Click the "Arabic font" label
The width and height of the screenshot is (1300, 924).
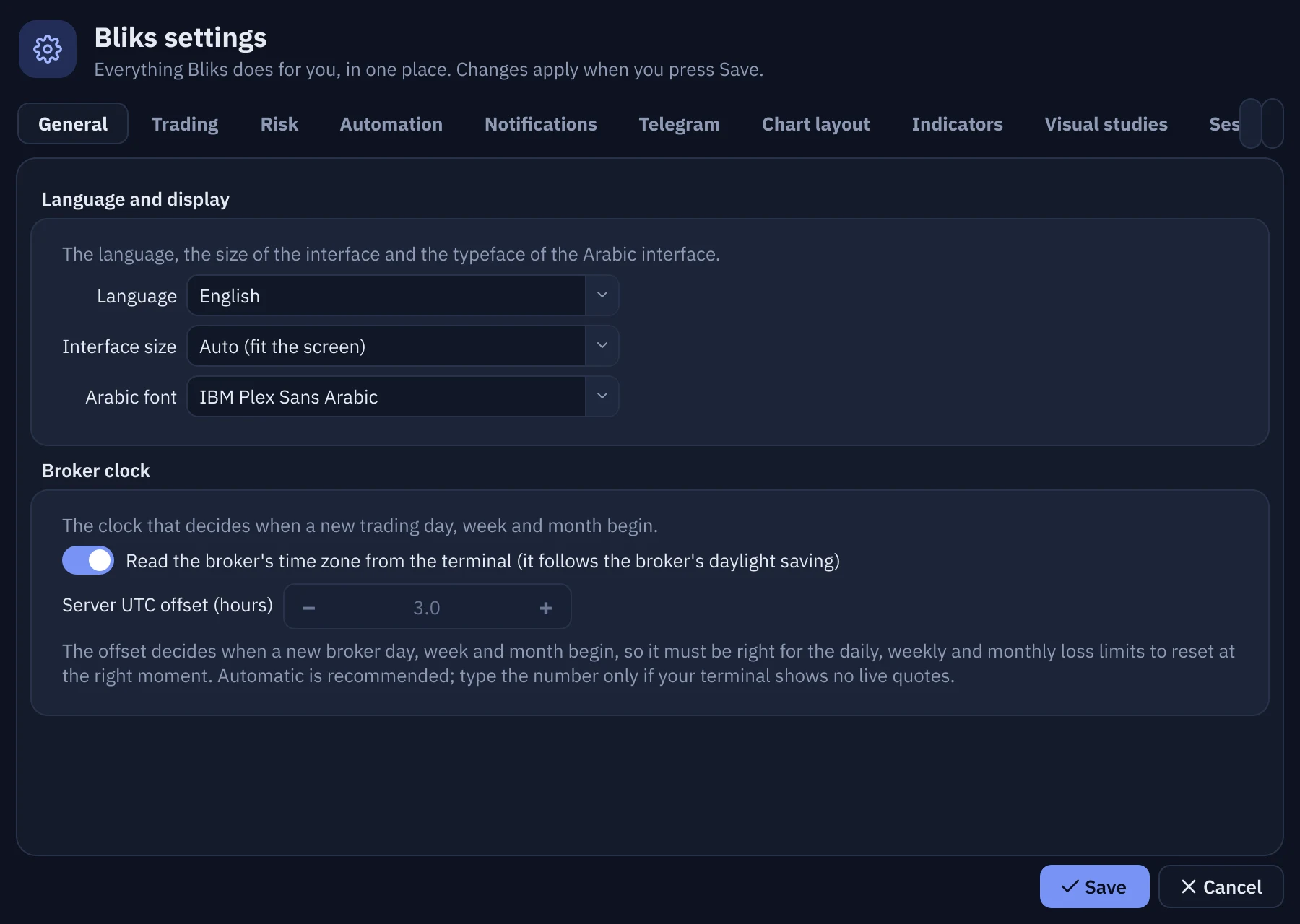pyautogui.click(x=131, y=397)
